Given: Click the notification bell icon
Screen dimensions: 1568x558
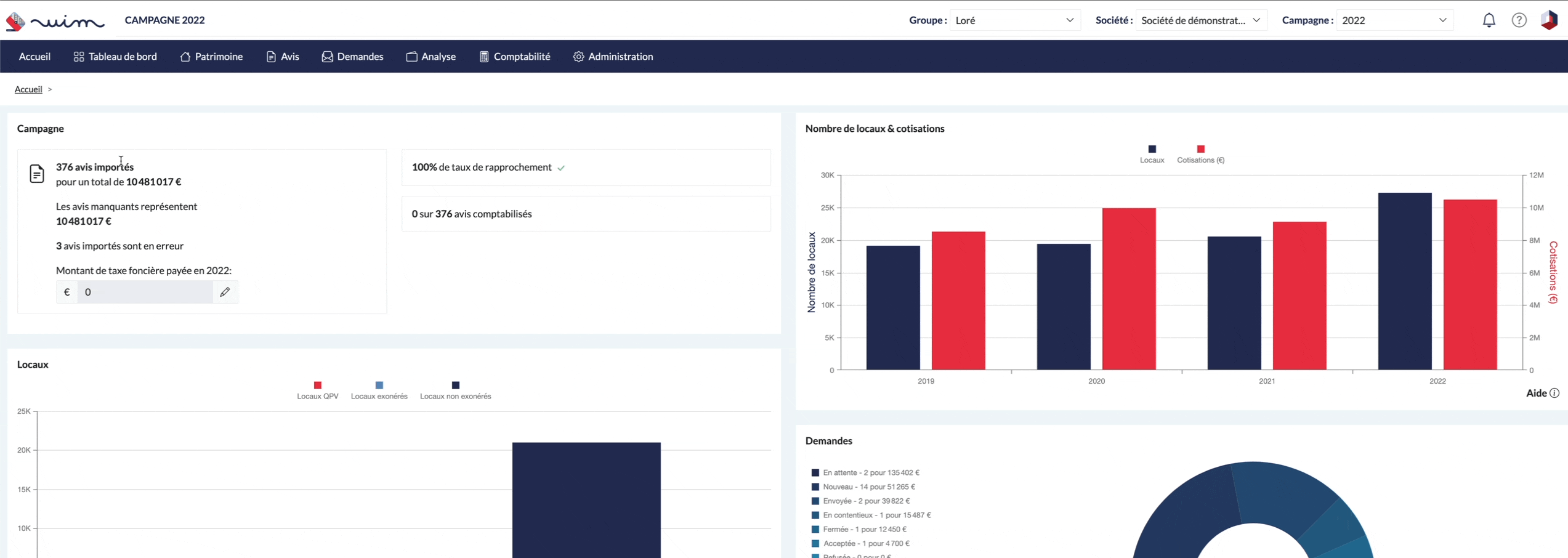Looking at the screenshot, I should (1489, 20).
